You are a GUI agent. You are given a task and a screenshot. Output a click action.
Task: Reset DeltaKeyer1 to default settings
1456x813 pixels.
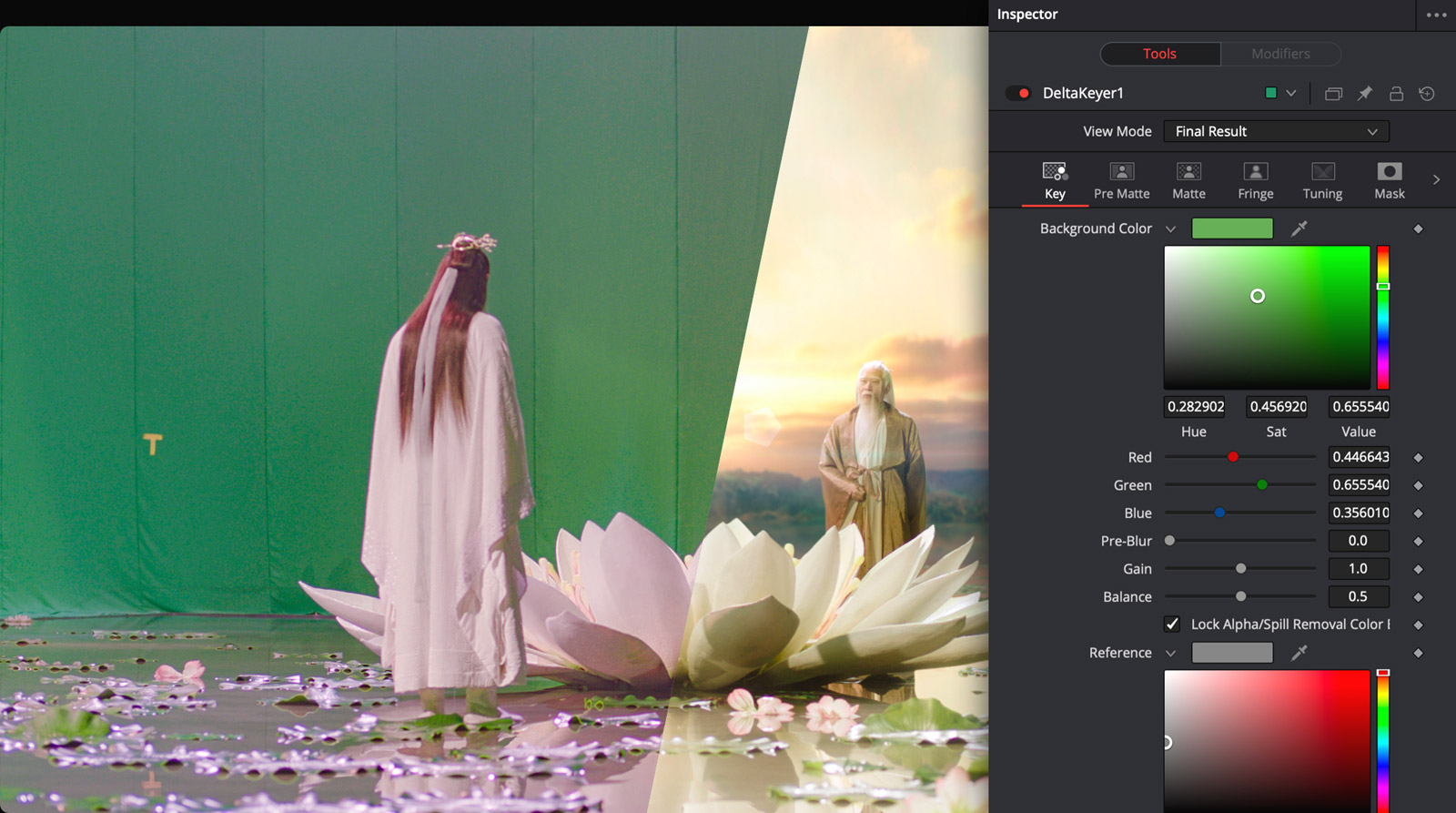(1427, 94)
